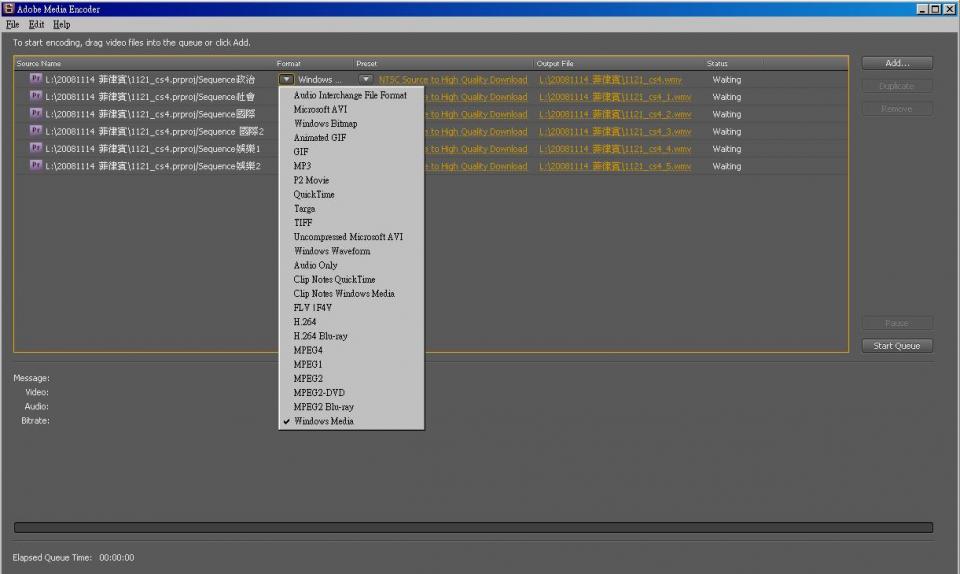Screen dimensions: 960x574
Task: Open the Preset dropdown arrow in first row
Action: coord(366,79)
